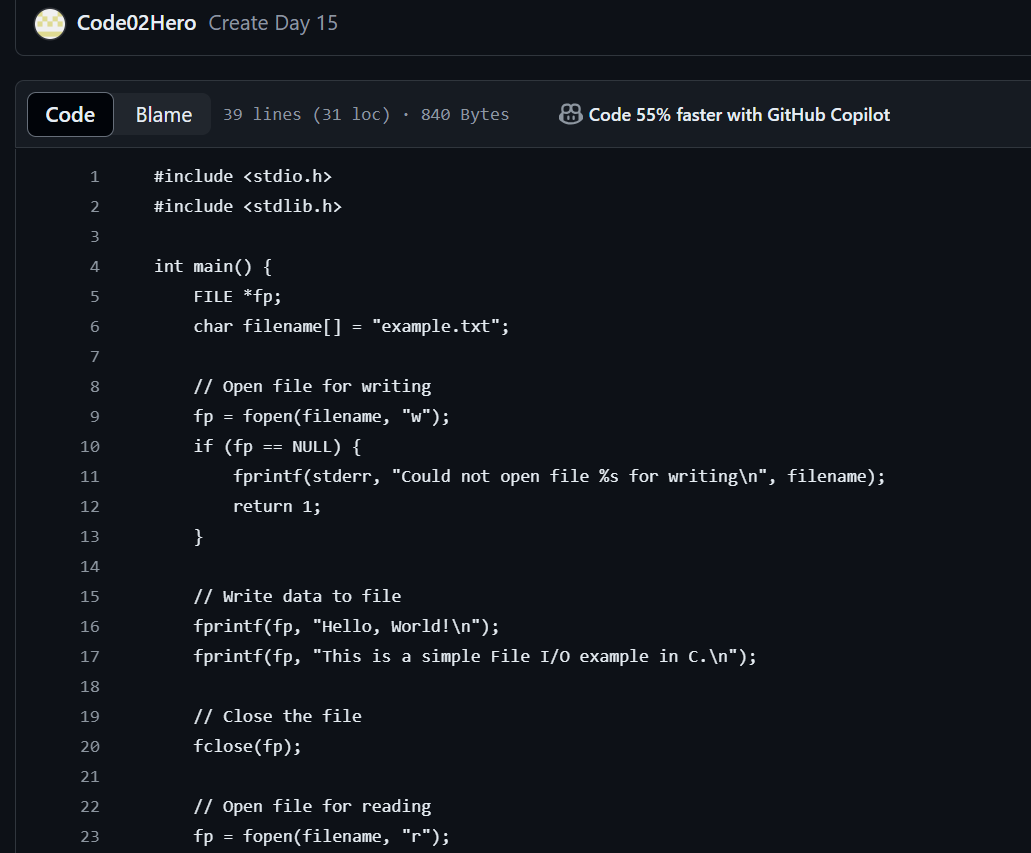Click the 'FILE *fp;' declaration
This screenshot has height=853, width=1031.
tap(237, 297)
